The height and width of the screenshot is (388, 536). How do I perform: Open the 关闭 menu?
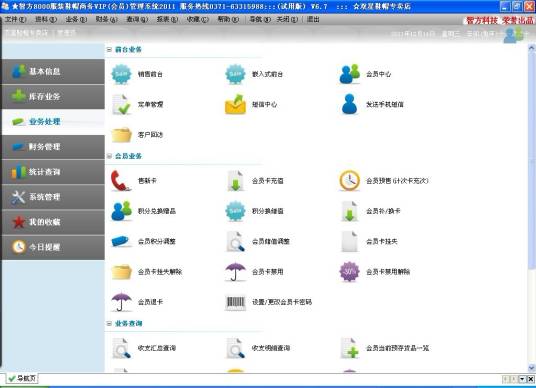(x=287, y=19)
